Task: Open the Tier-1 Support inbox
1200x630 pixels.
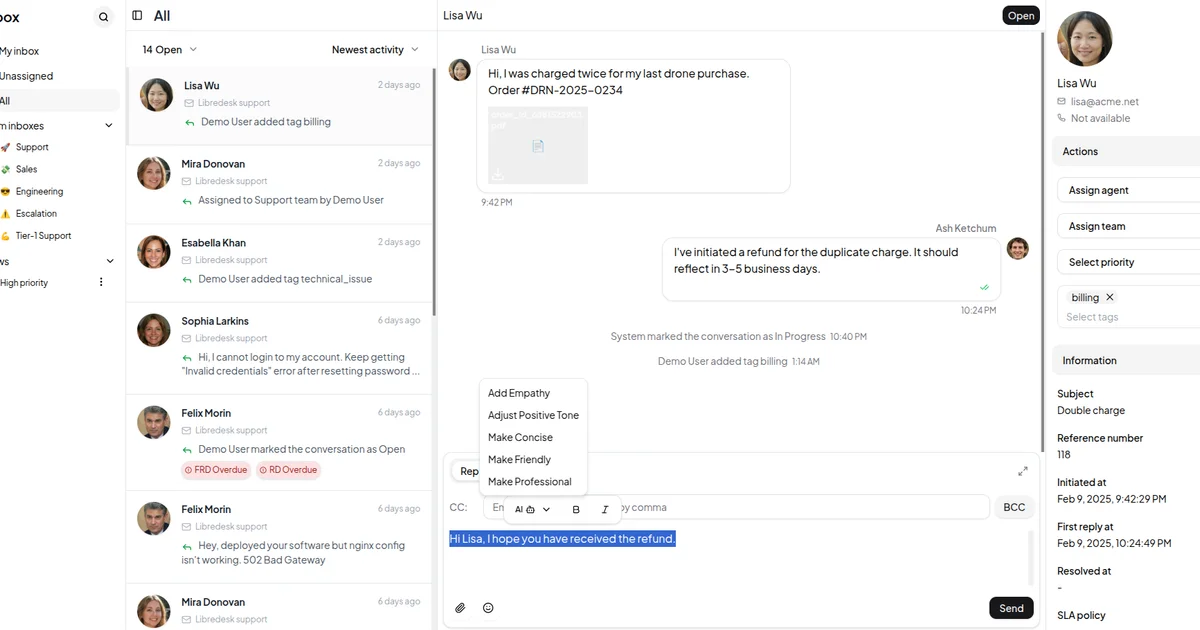Action: tap(43, 235)
